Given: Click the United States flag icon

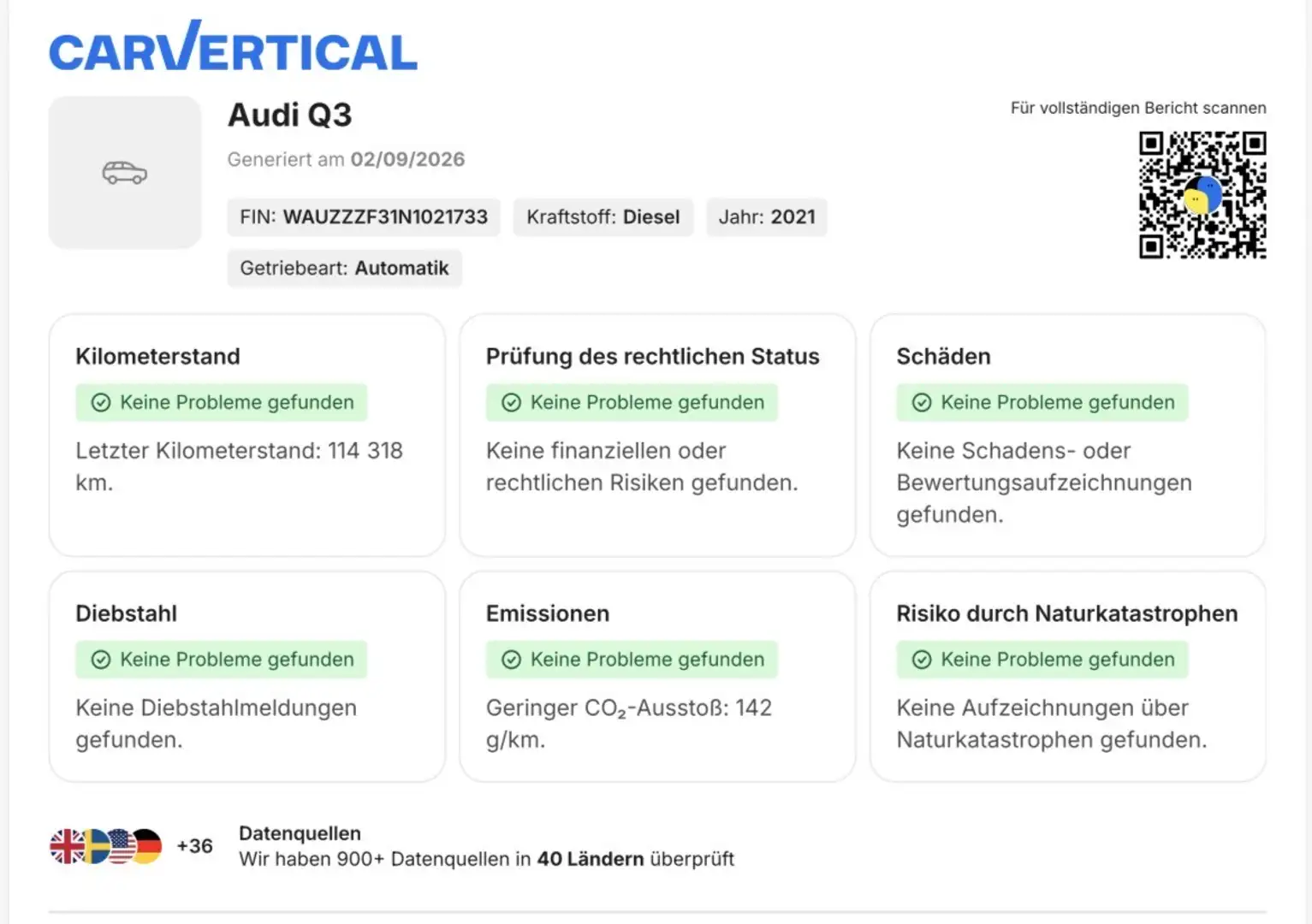Looking at the screenshot, I should click(121, 846).
